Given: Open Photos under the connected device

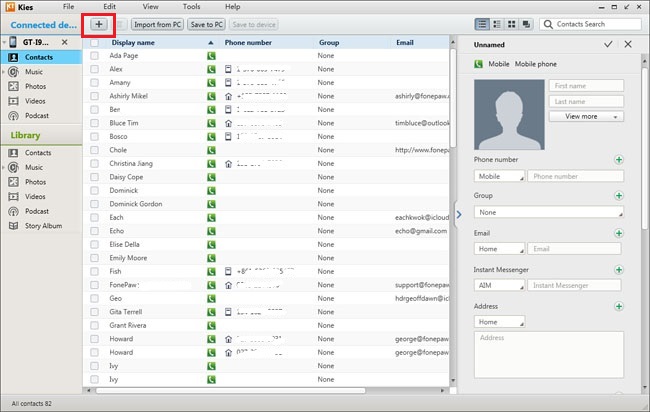Looking at the screenshot, I should [x=35, y=86].
